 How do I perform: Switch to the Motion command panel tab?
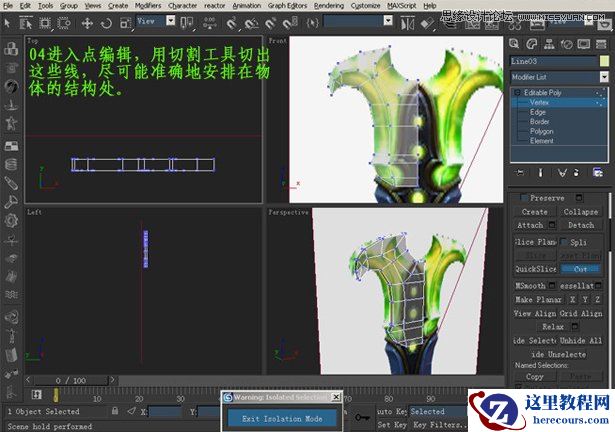pos(566,44)
